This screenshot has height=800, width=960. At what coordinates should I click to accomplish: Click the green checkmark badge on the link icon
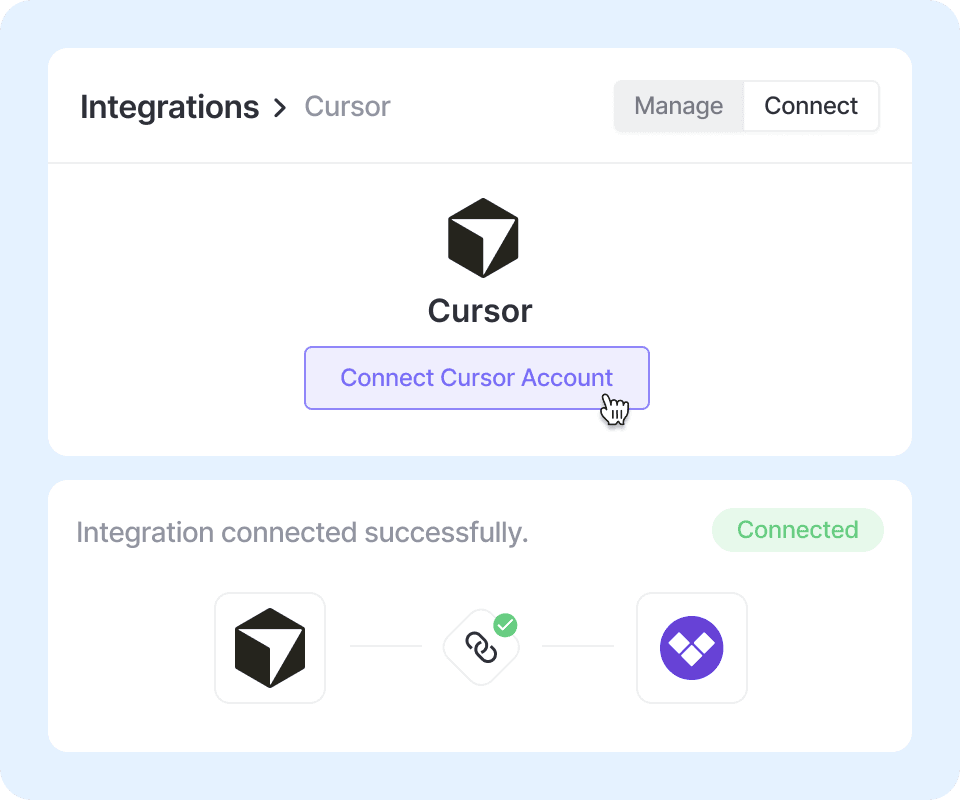point(506,626)
